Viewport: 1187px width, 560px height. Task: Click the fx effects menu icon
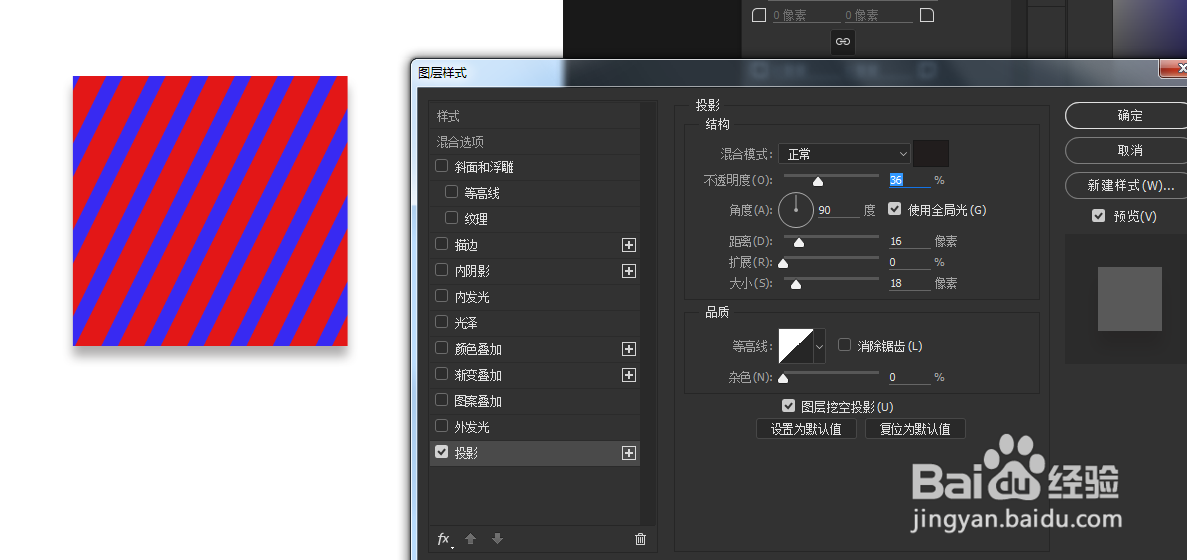(x=444, y=539)
